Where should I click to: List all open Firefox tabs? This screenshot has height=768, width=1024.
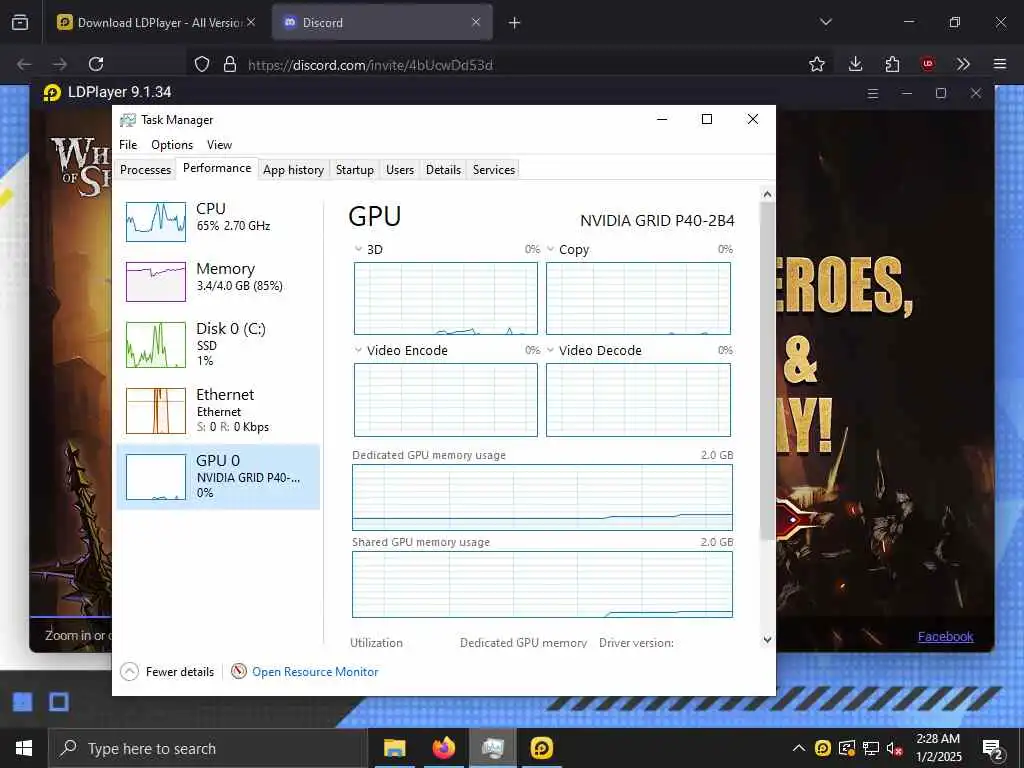[826, 22]
